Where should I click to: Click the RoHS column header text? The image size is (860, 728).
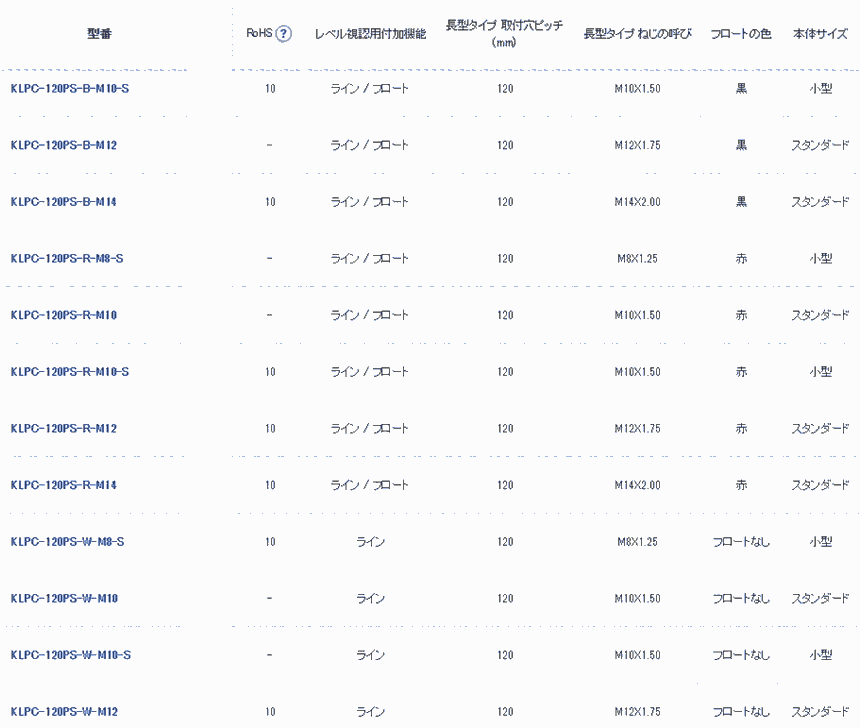[258, 34]
